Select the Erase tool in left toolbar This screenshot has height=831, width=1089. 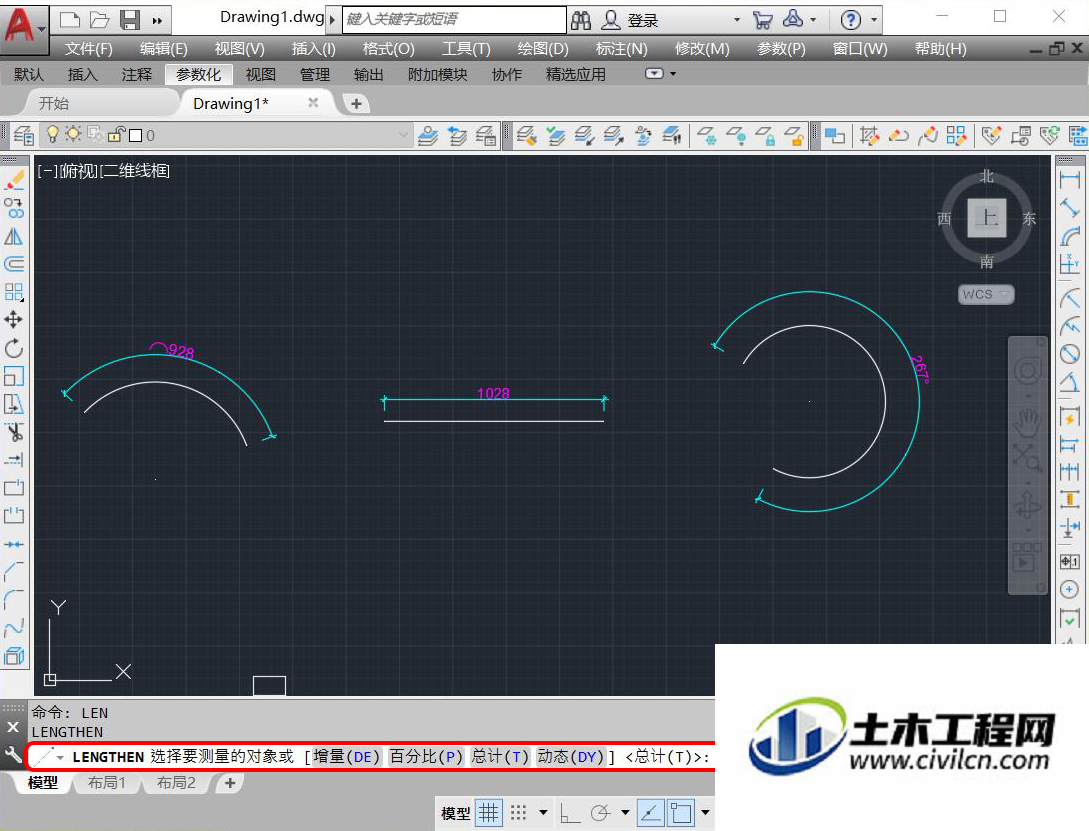point(14,181)
